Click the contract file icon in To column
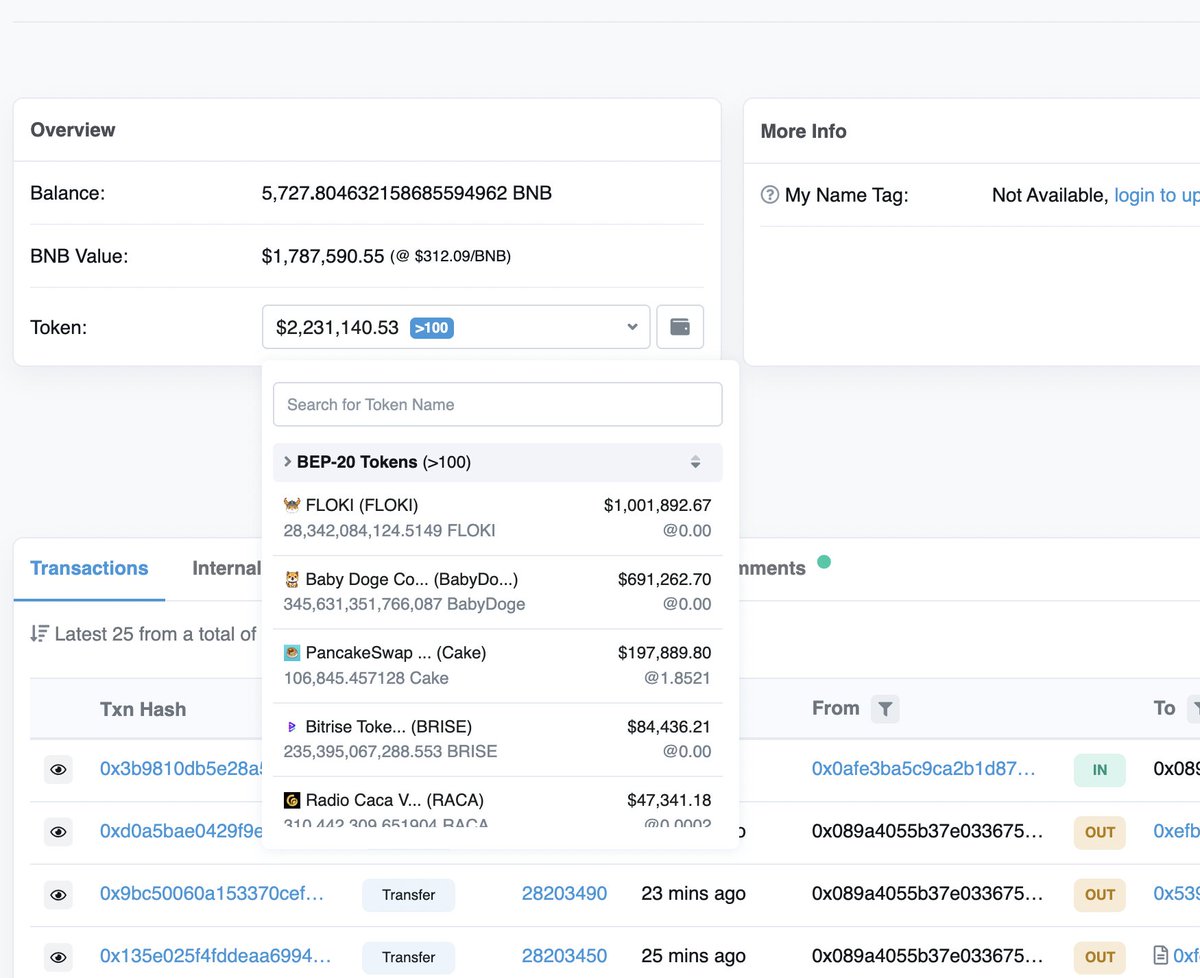 (x=1161, y=955)
